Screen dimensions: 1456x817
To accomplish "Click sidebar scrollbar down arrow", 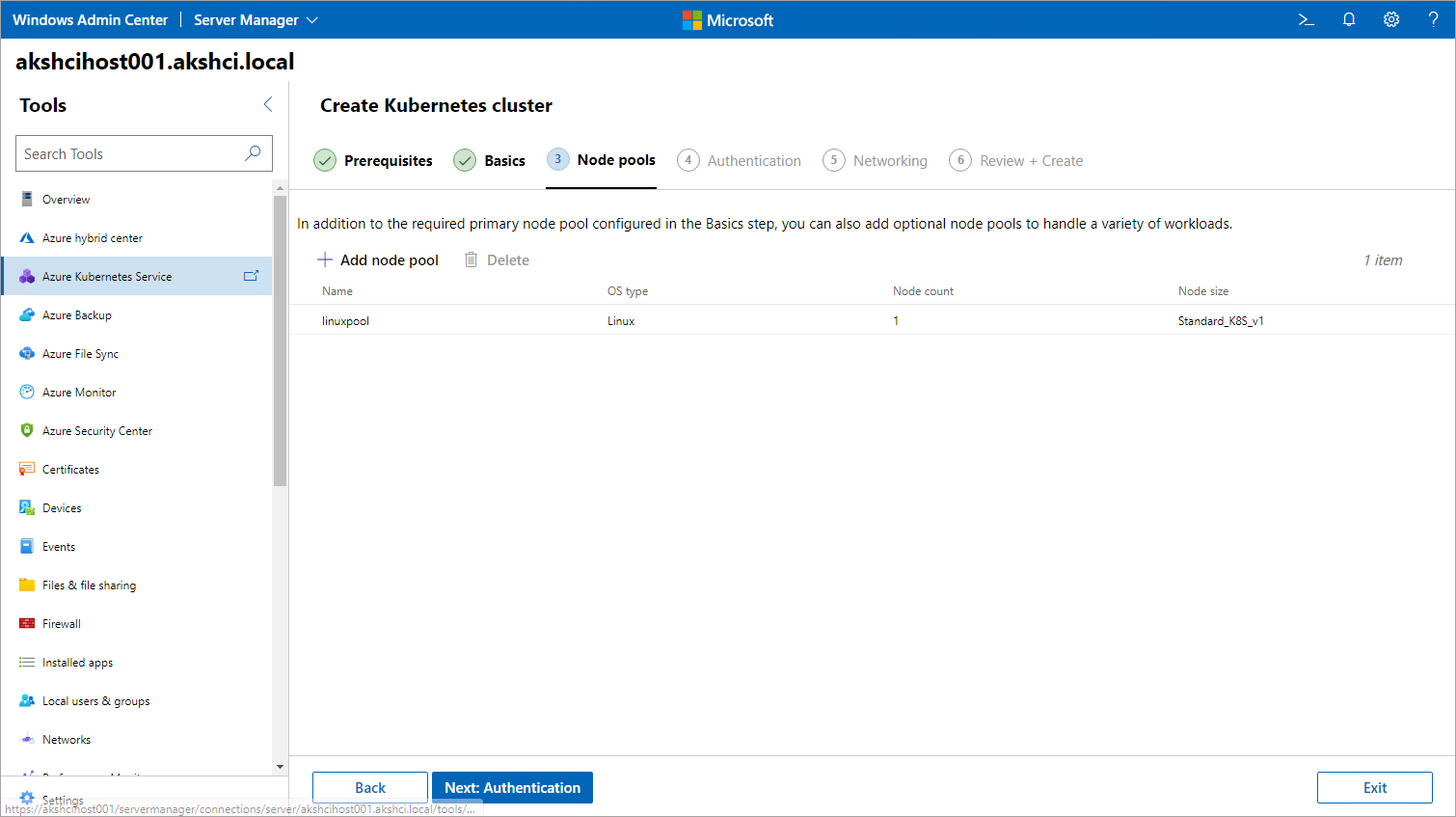I will point(281,767).
